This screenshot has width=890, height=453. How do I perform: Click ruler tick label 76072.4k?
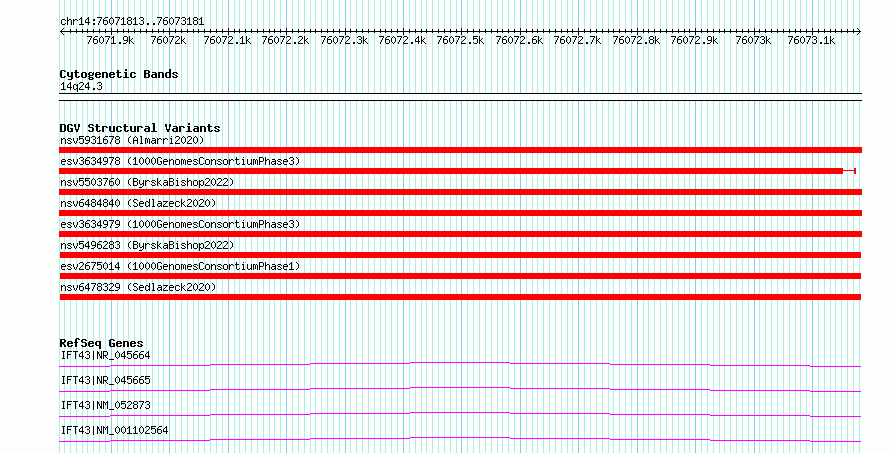pos(402,40)
